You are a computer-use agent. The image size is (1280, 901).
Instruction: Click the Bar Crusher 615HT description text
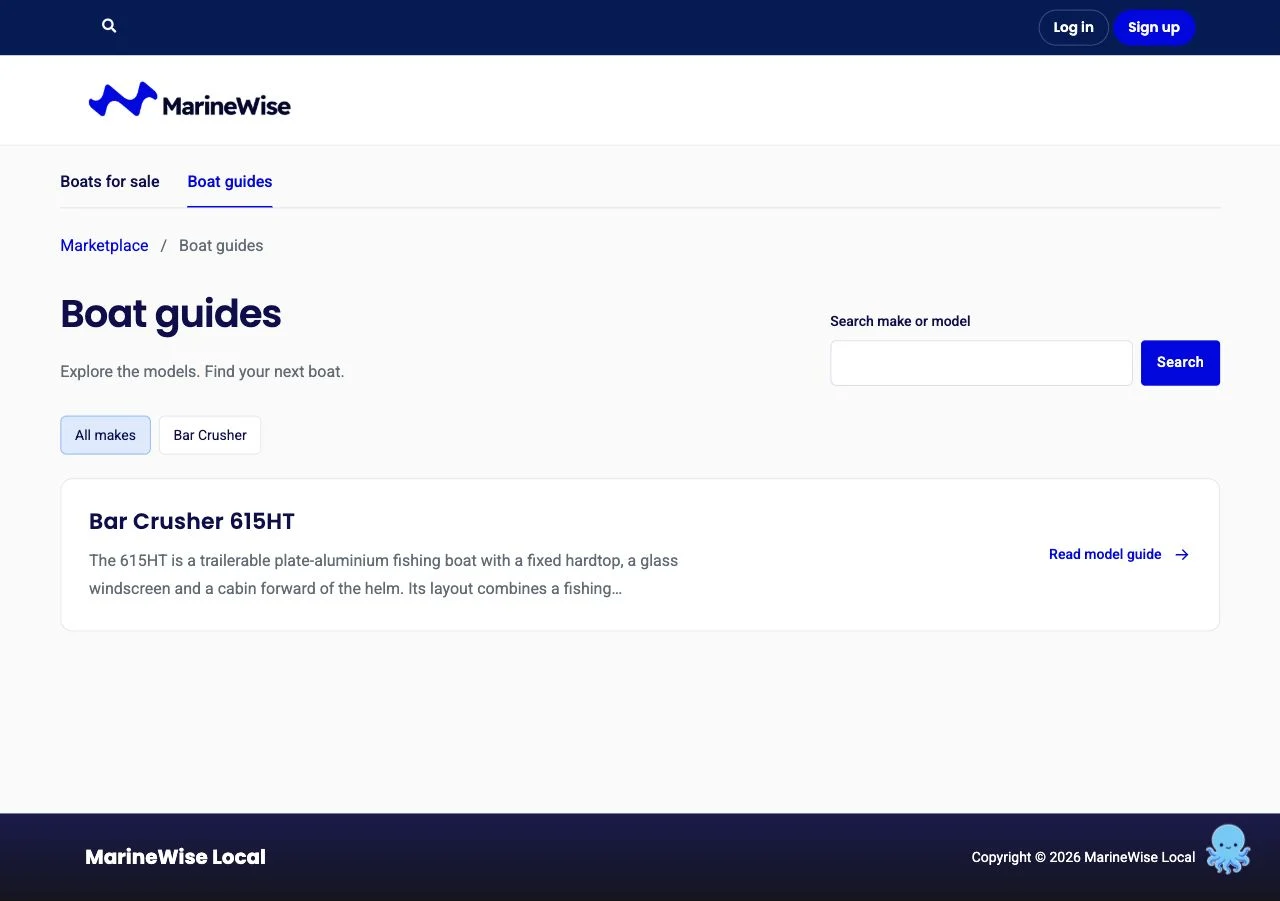pos(384,575)
